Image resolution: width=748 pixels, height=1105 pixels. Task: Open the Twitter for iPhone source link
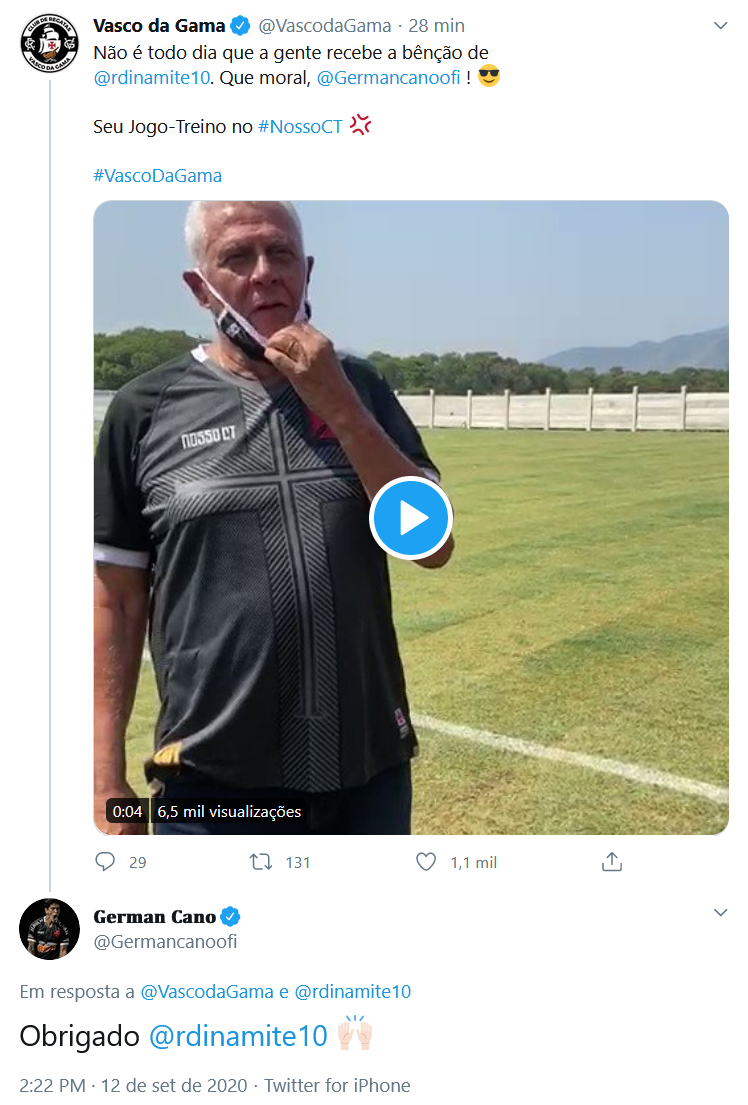(337, 1085)
